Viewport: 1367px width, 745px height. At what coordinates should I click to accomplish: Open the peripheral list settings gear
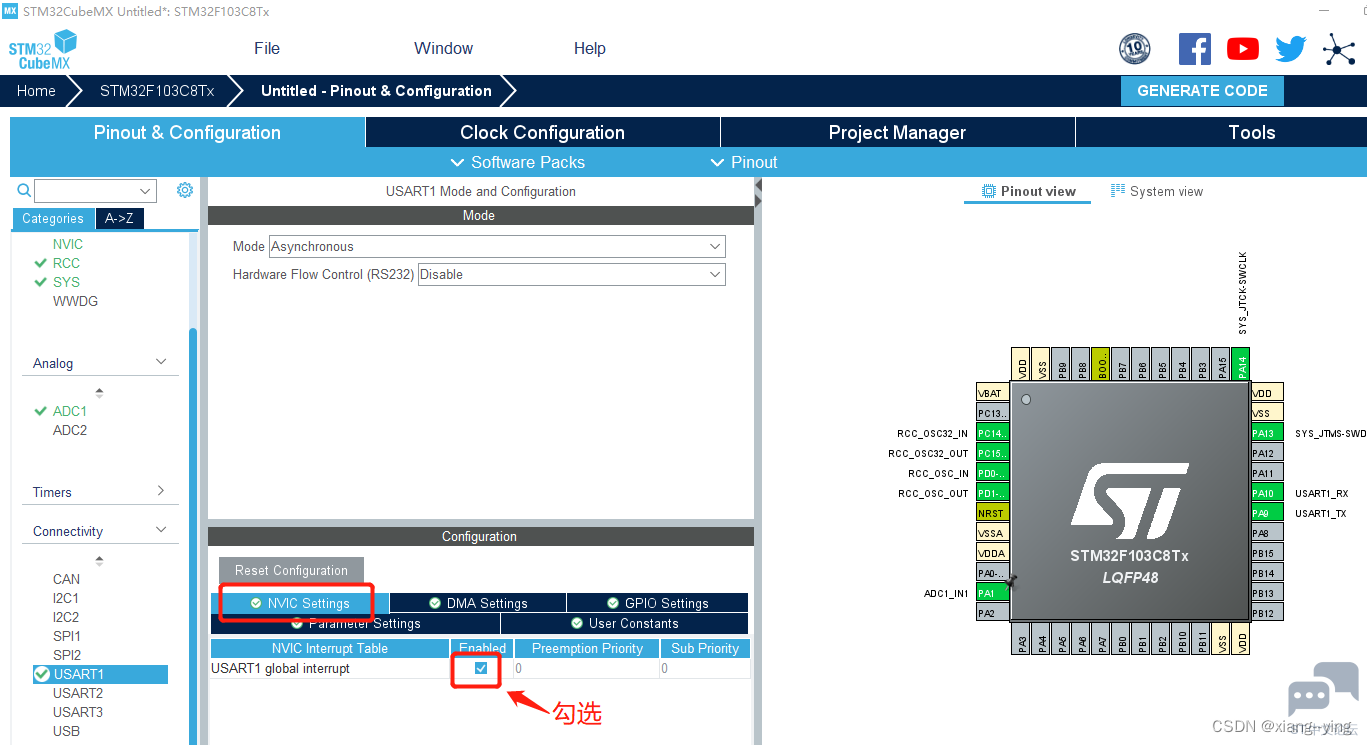tap(184, 190)
